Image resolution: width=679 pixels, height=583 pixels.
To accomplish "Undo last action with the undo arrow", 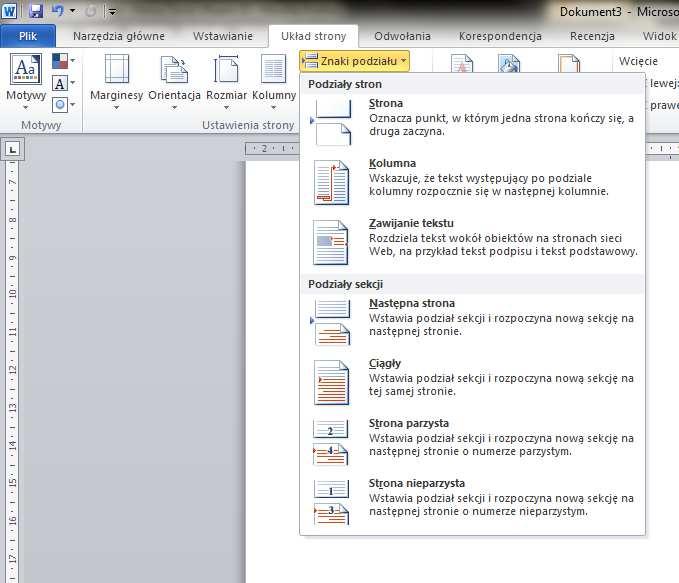I will click(58, 10).
